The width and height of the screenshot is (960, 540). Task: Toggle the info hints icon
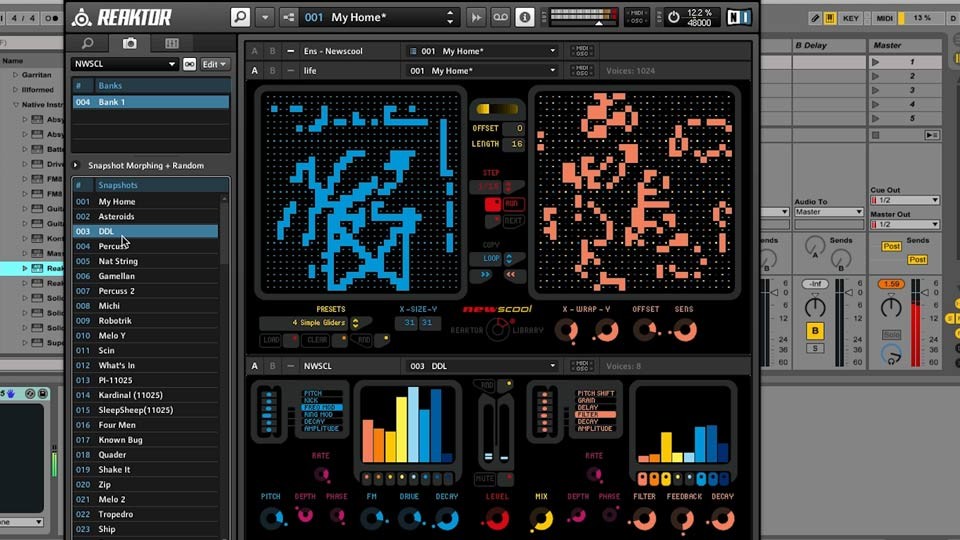[525, 17]
